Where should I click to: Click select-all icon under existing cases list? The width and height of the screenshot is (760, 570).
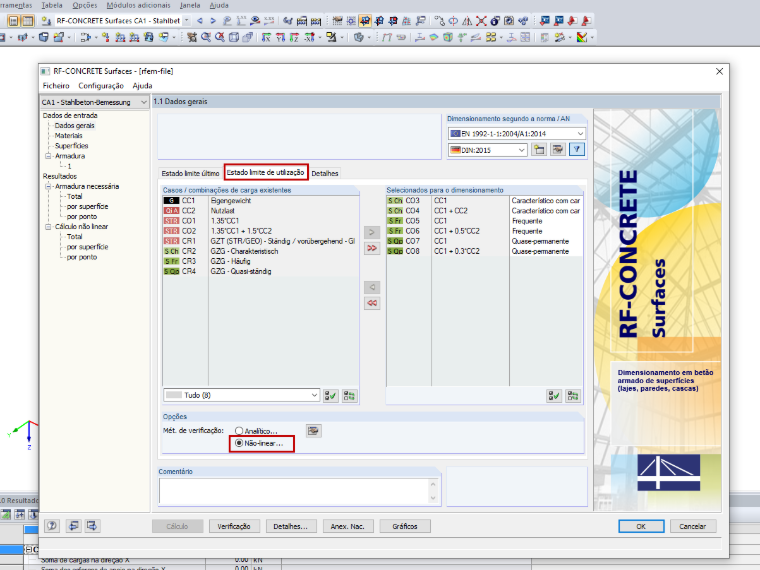point(331,396)
